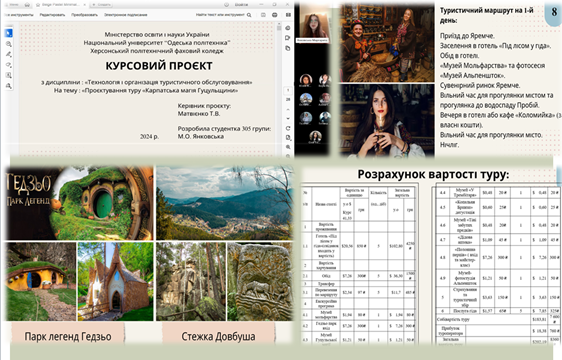Open the document page display options icon
Image resolution: width=562 pixels, height=360 pixels.
pyautogui.click(x=288, y=137)
